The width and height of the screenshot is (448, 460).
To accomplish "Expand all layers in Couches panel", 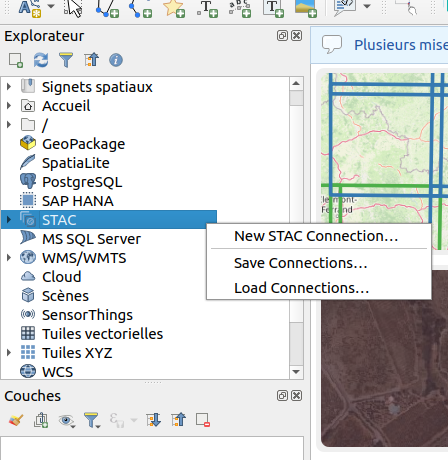I will [153, 420].
